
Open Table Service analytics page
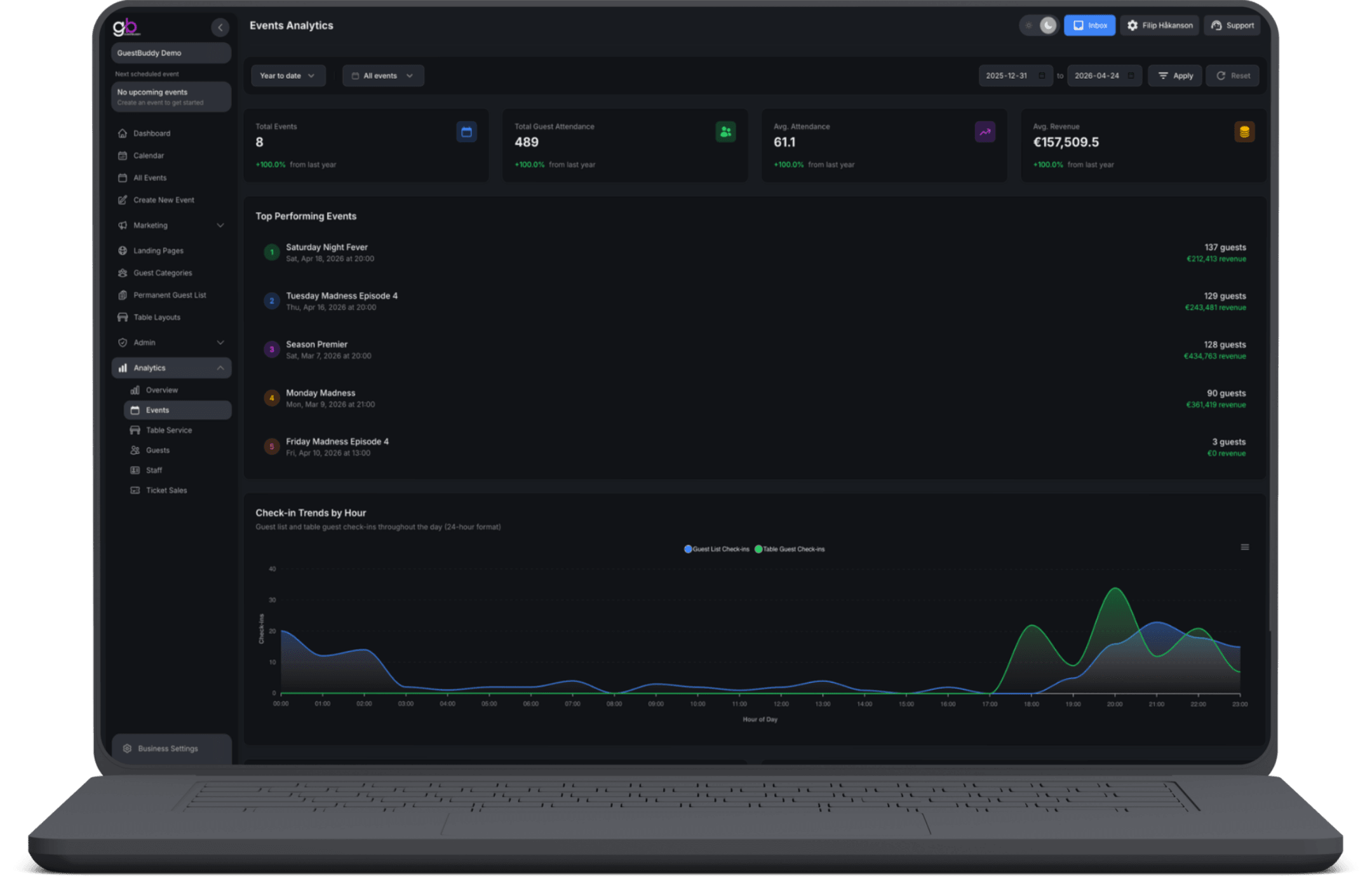[x=168, y=430]
